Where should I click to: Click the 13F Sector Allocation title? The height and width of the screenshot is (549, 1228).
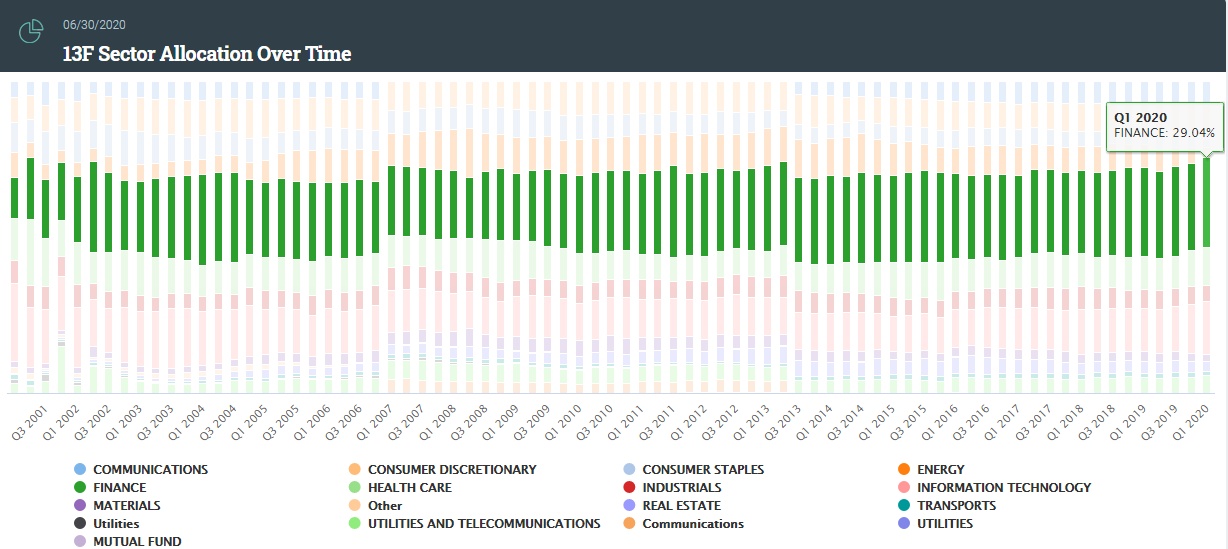click(207, 53)
